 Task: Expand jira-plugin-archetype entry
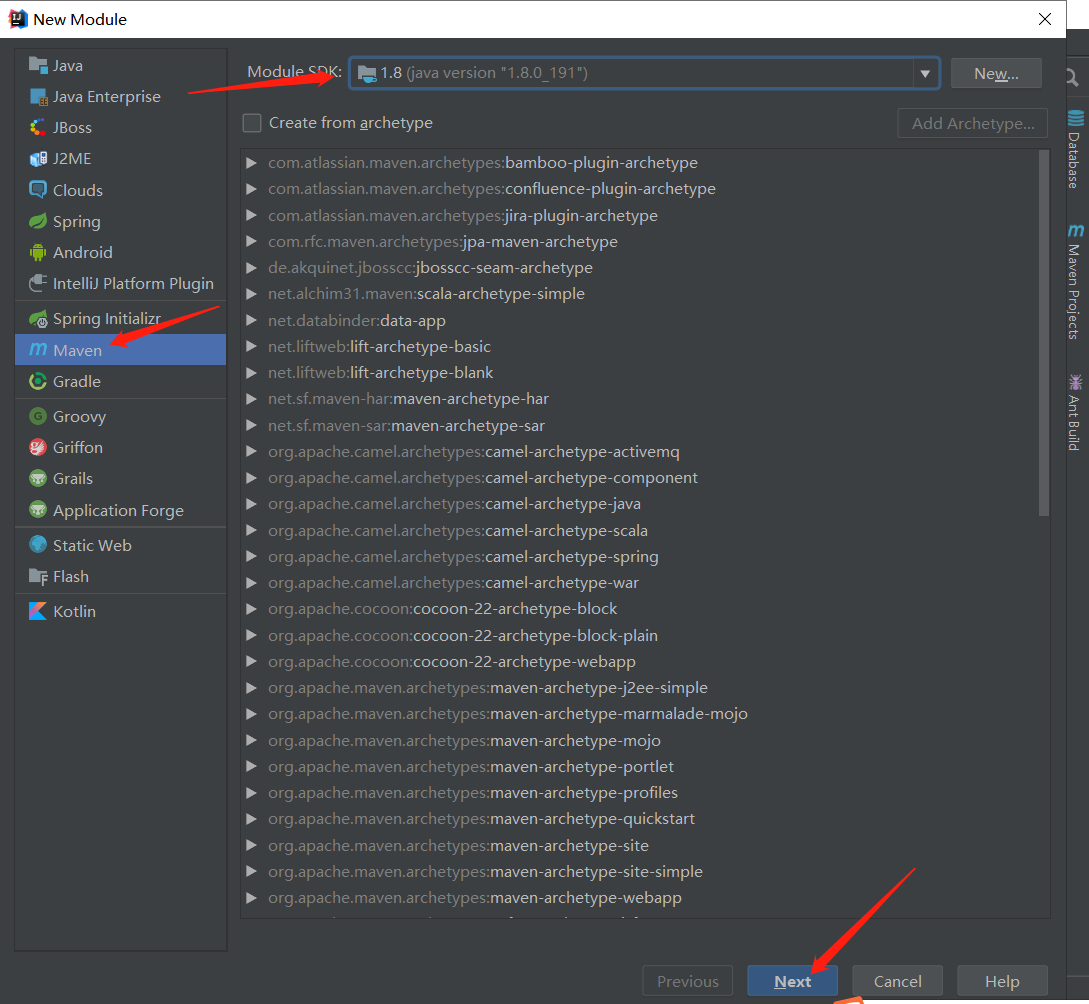[x=251, y=215]
